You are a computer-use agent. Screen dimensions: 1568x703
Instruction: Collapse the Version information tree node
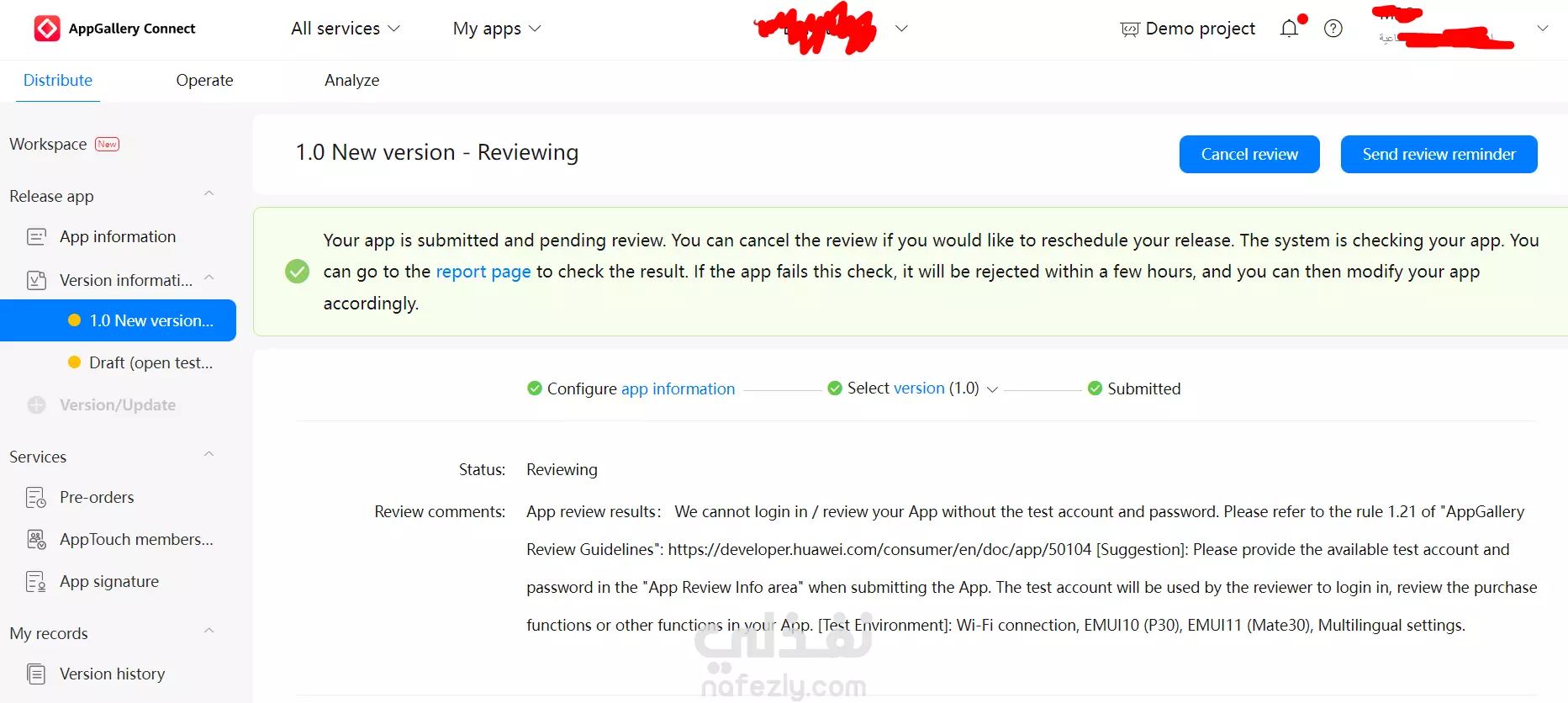209,277
